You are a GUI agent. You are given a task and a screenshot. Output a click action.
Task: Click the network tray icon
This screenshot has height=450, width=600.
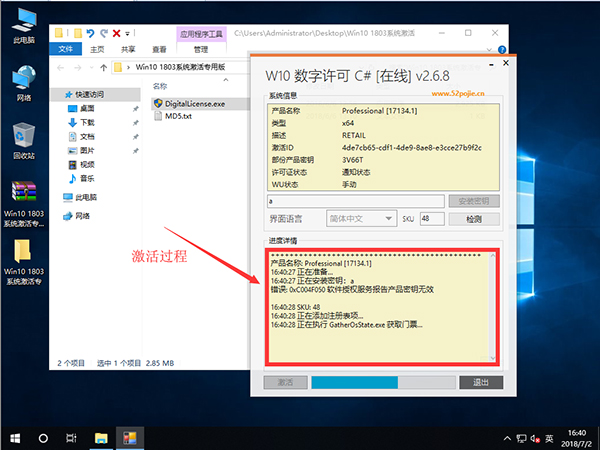pos(521,439)
